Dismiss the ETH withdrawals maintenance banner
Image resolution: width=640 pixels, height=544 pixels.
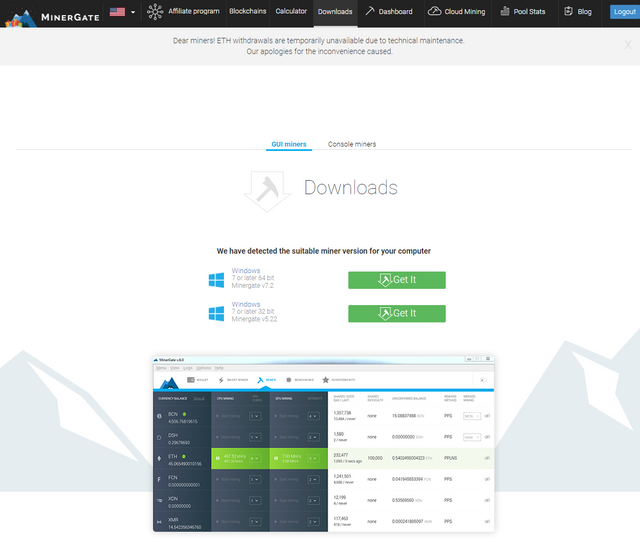628,45
